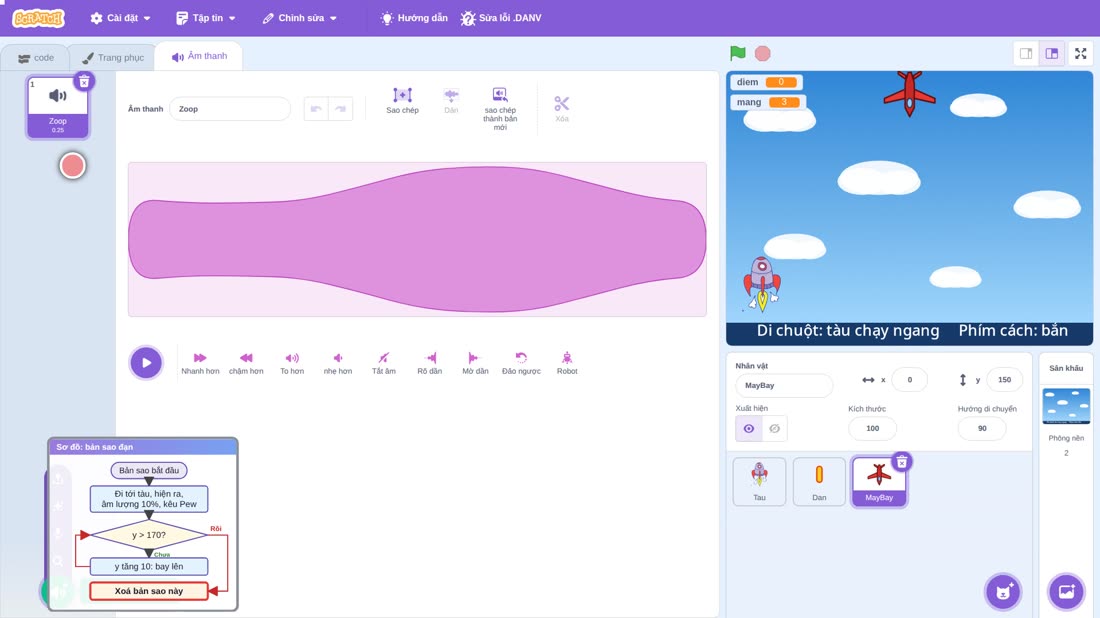The height and width of the screenshot is (618, 1100).
Task: Open the Cài đặt settings dropdown
Action: click(121, 18)
